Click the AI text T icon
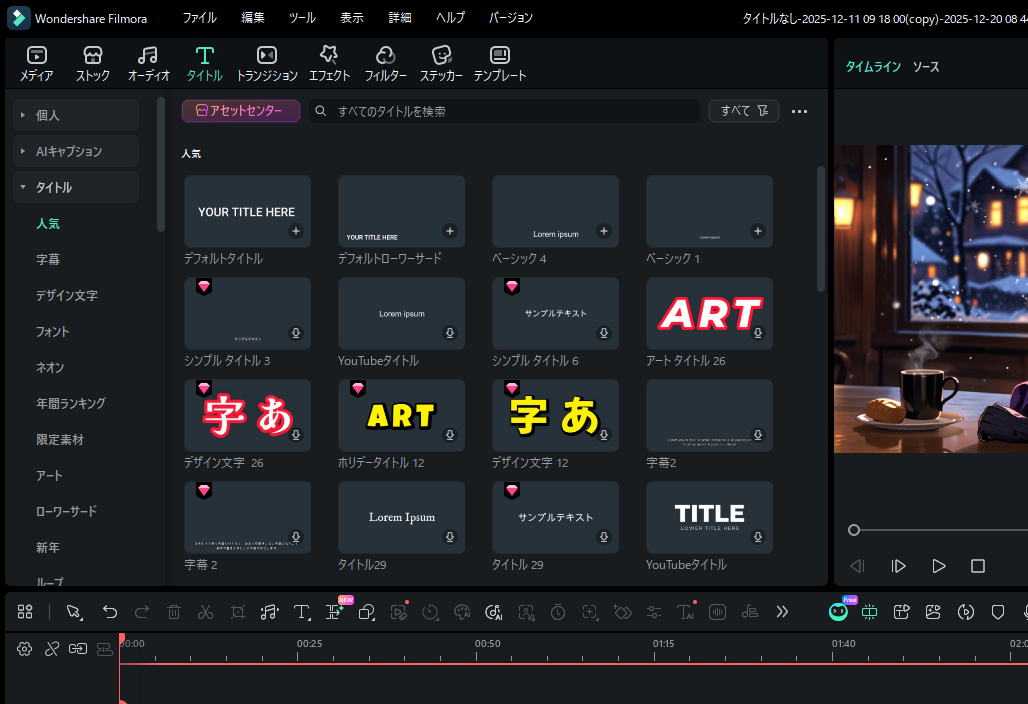The width and height of the screenshot is (1028, 704). click(686, 611)
